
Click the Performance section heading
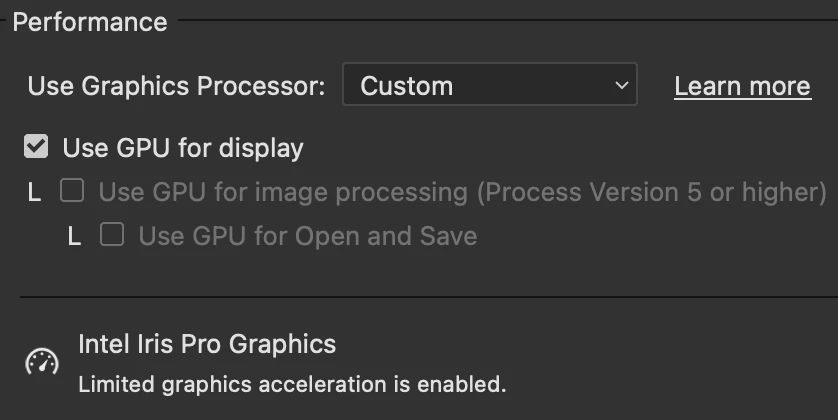pos(90,22)
